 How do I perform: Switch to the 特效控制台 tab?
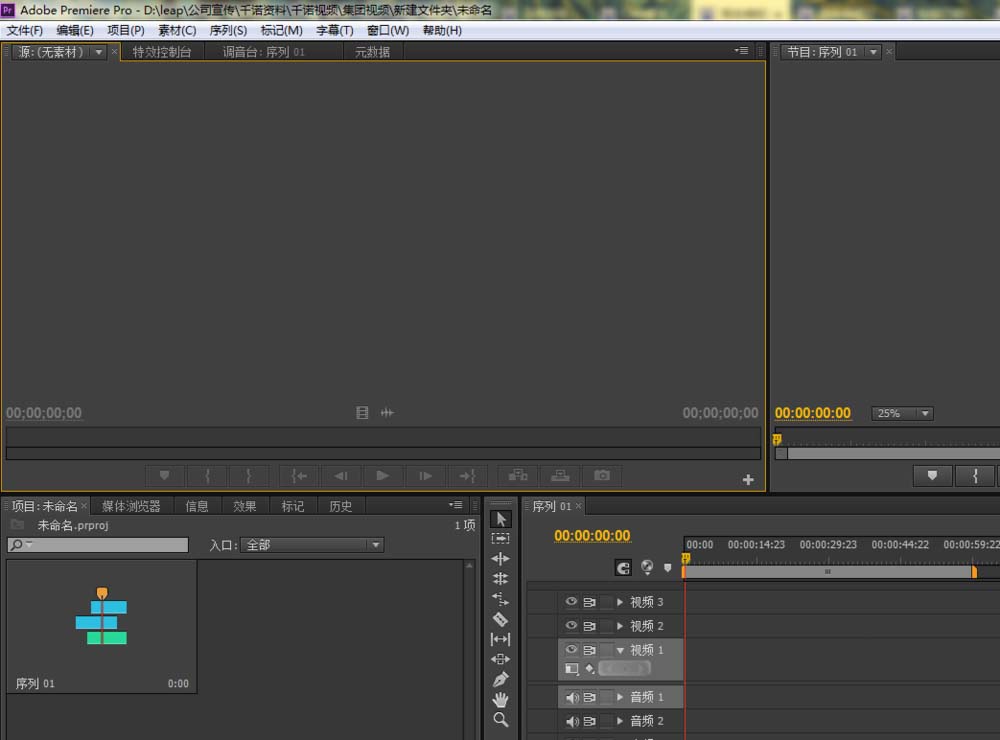pos(162,52)
